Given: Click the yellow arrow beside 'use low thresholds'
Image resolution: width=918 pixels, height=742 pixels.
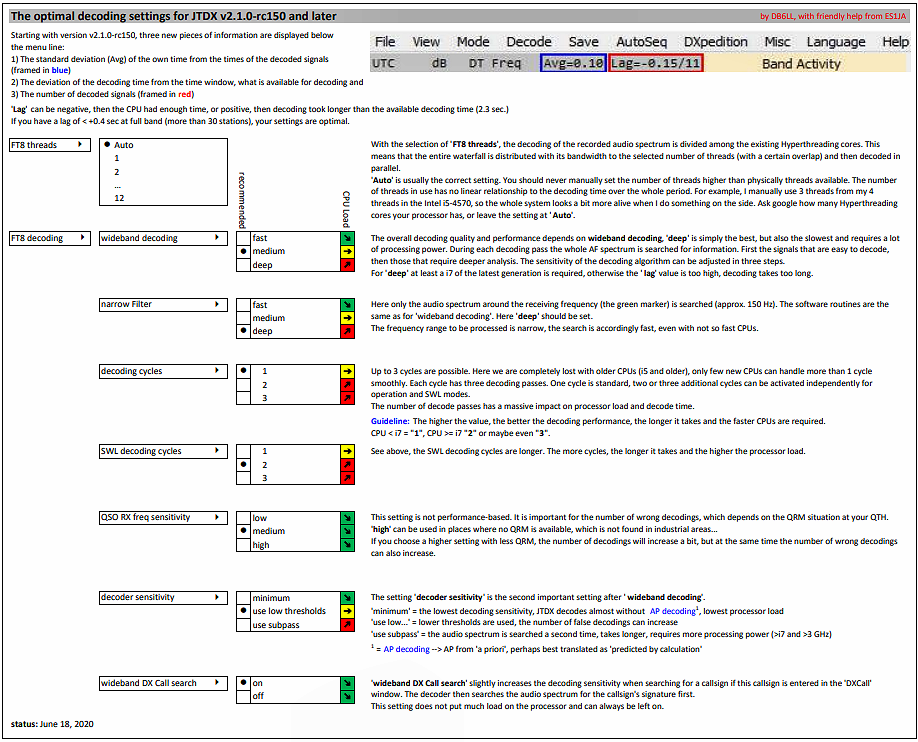Looking at the screenshot, I should 347,611.
